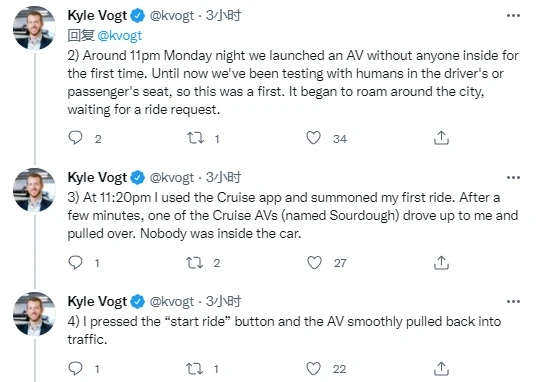Click Kyle Vogt's avatar on the first tweet
The image size is (537, 382).
coord(34,28)
